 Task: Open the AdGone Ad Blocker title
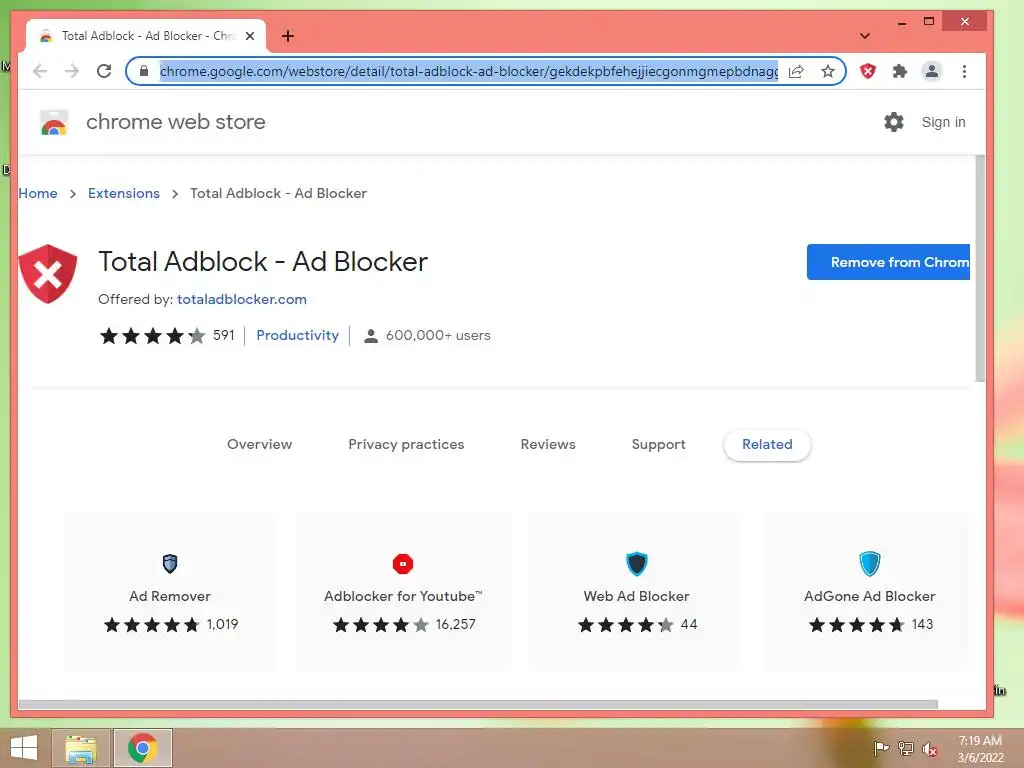[870, 596]
